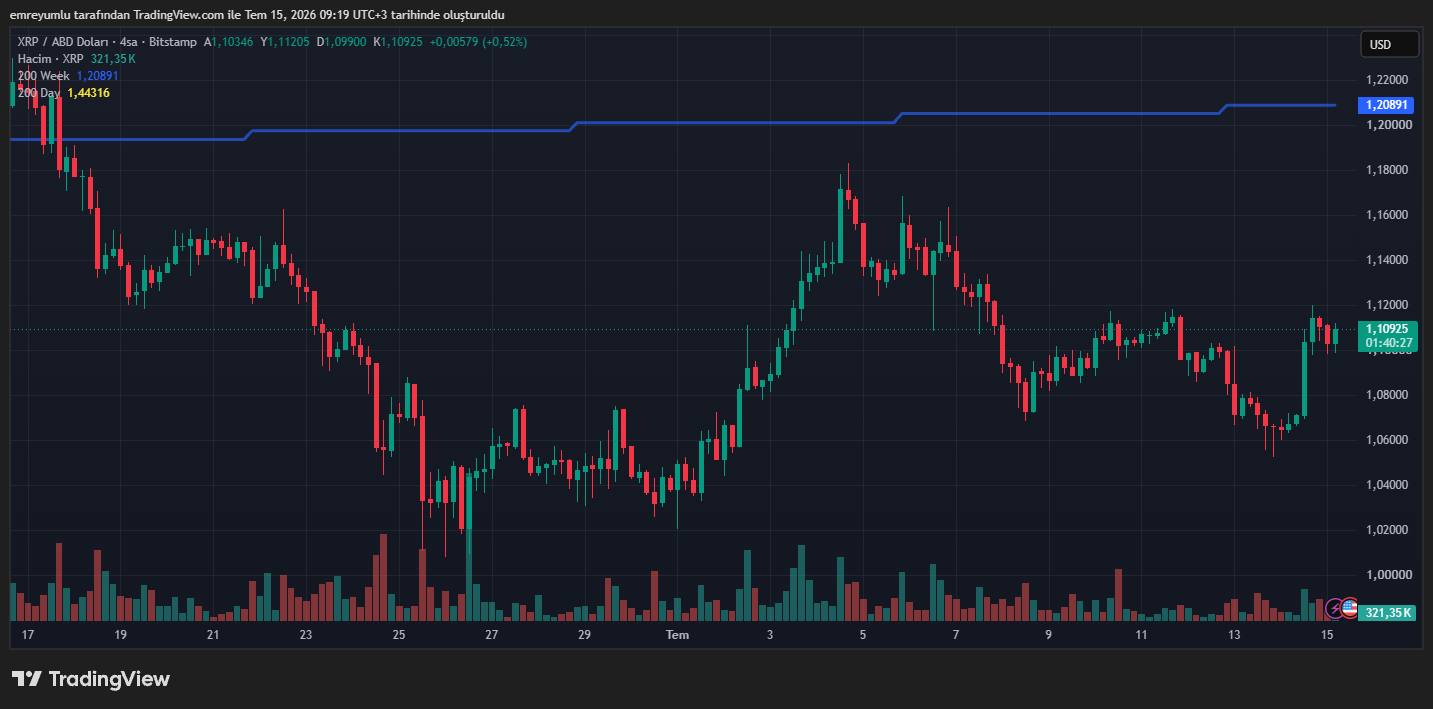Viewport: 1433px width, 709px height.
Task: Click the opening price value 1,10346
Action: 233,42
